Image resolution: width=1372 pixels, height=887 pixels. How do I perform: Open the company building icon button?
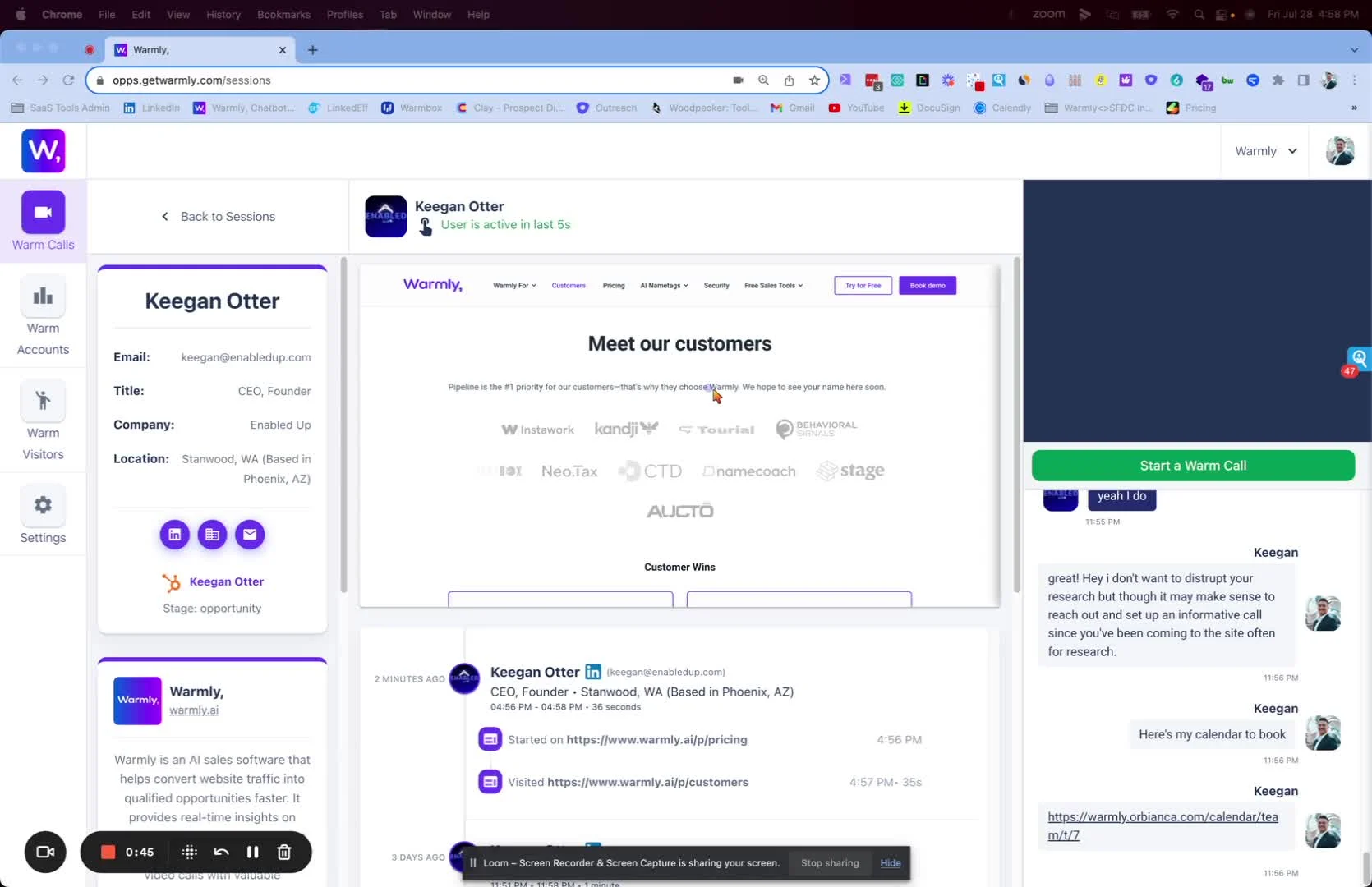tap(212, 535)
